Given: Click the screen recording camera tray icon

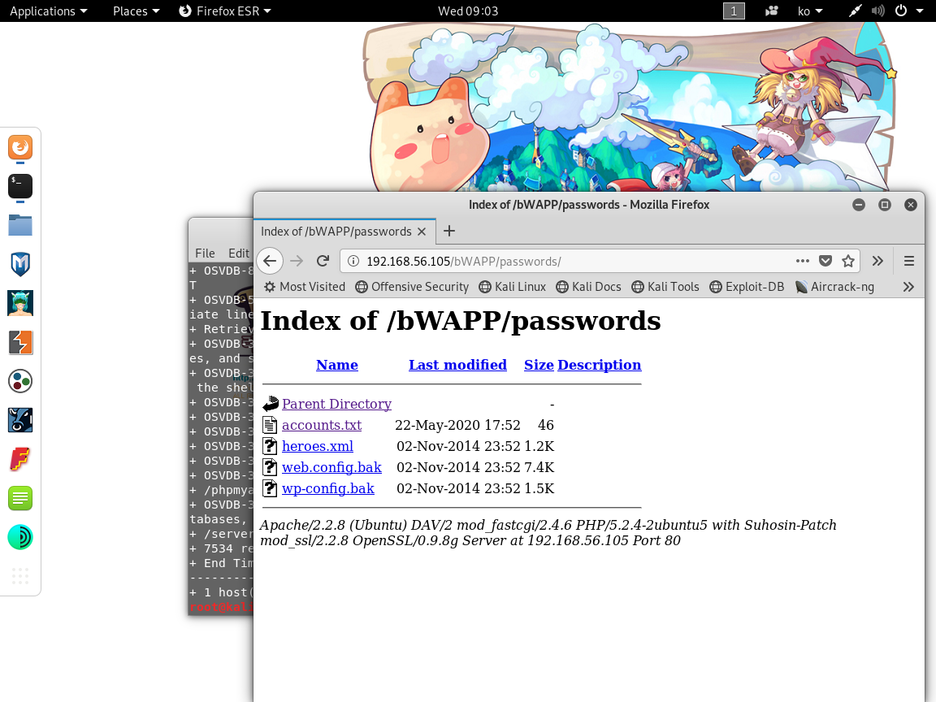Looking at the screenshot, I should coord(772,11).
